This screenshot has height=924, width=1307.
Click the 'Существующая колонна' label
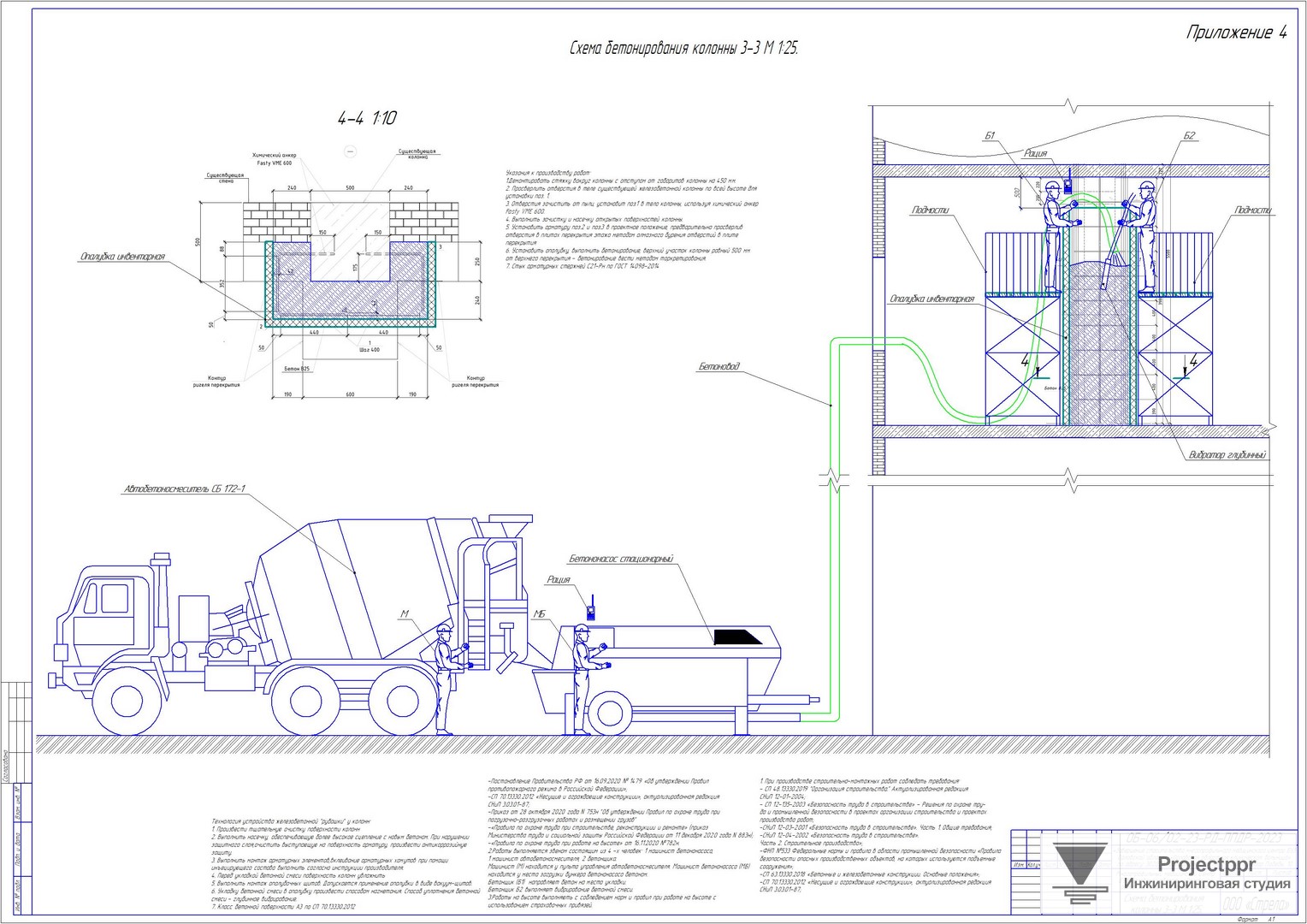(417, 154)
